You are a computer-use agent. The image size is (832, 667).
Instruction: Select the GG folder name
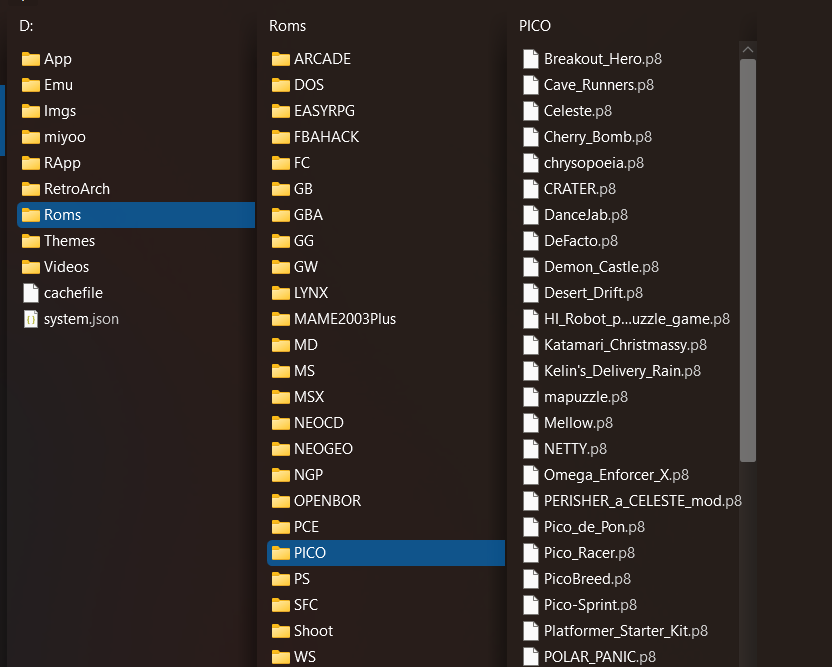point(304,241)
